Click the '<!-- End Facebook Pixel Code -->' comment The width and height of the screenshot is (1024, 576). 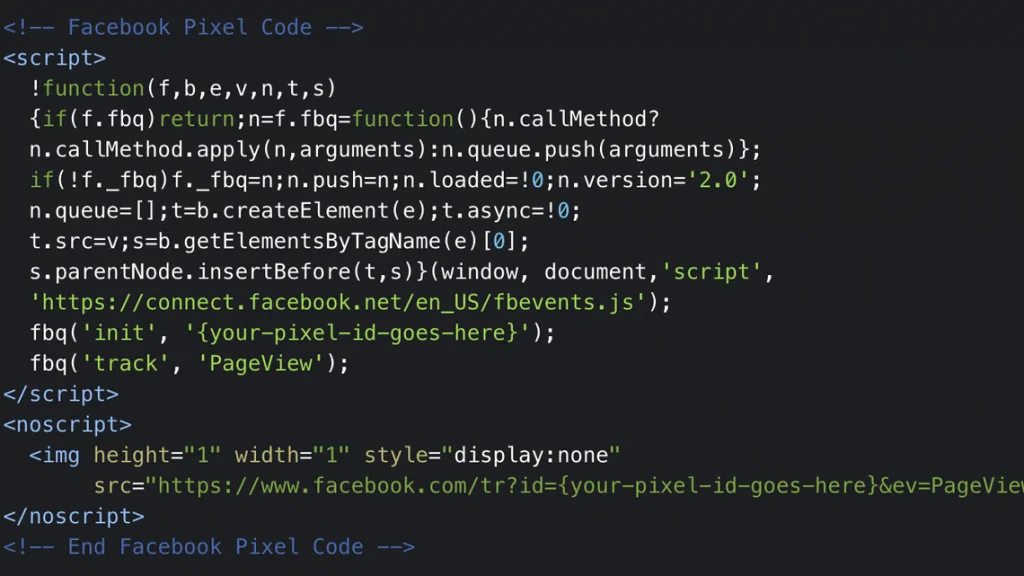[209, 547]
